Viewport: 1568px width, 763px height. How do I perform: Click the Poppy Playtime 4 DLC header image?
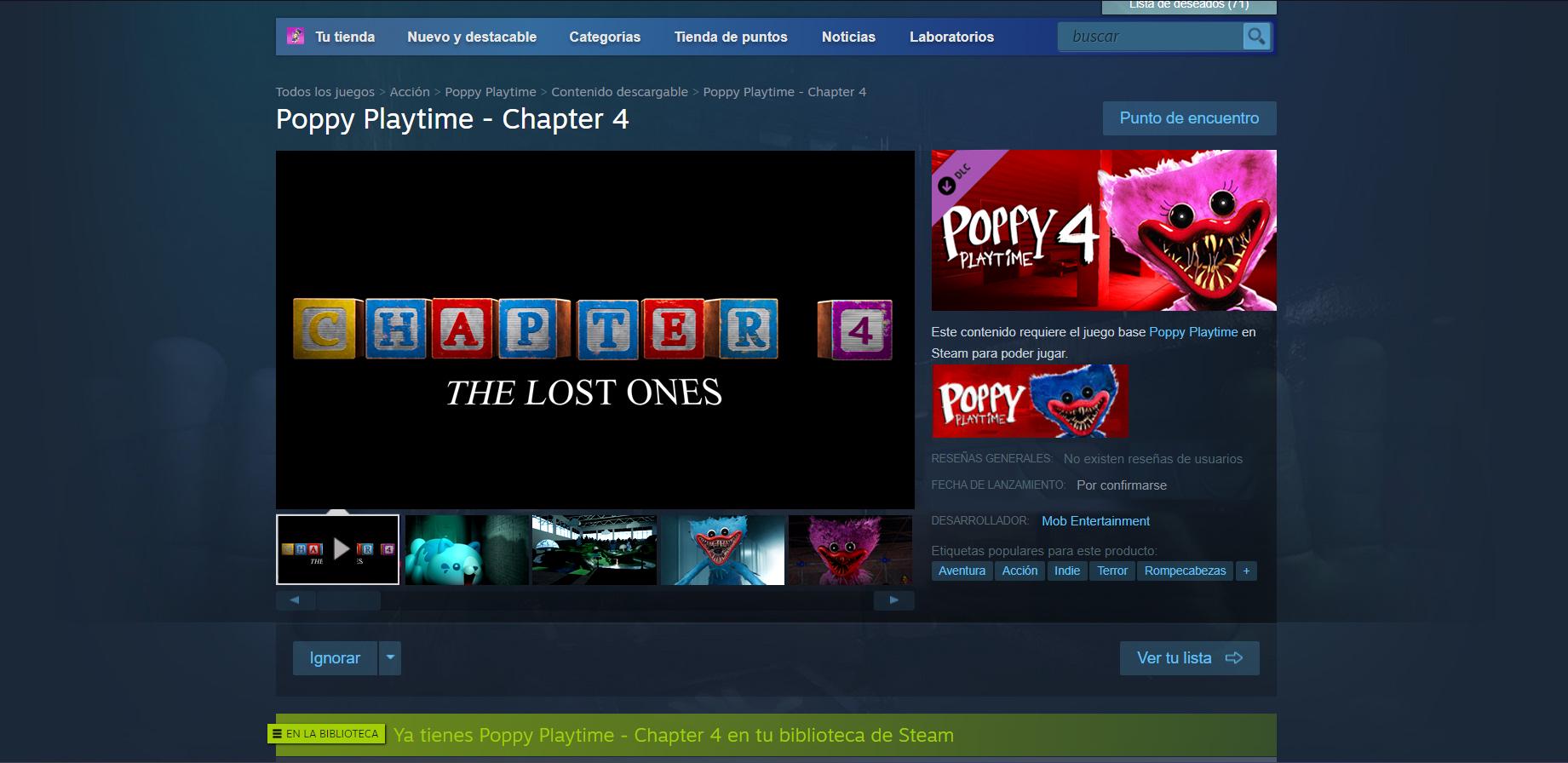1104,230
